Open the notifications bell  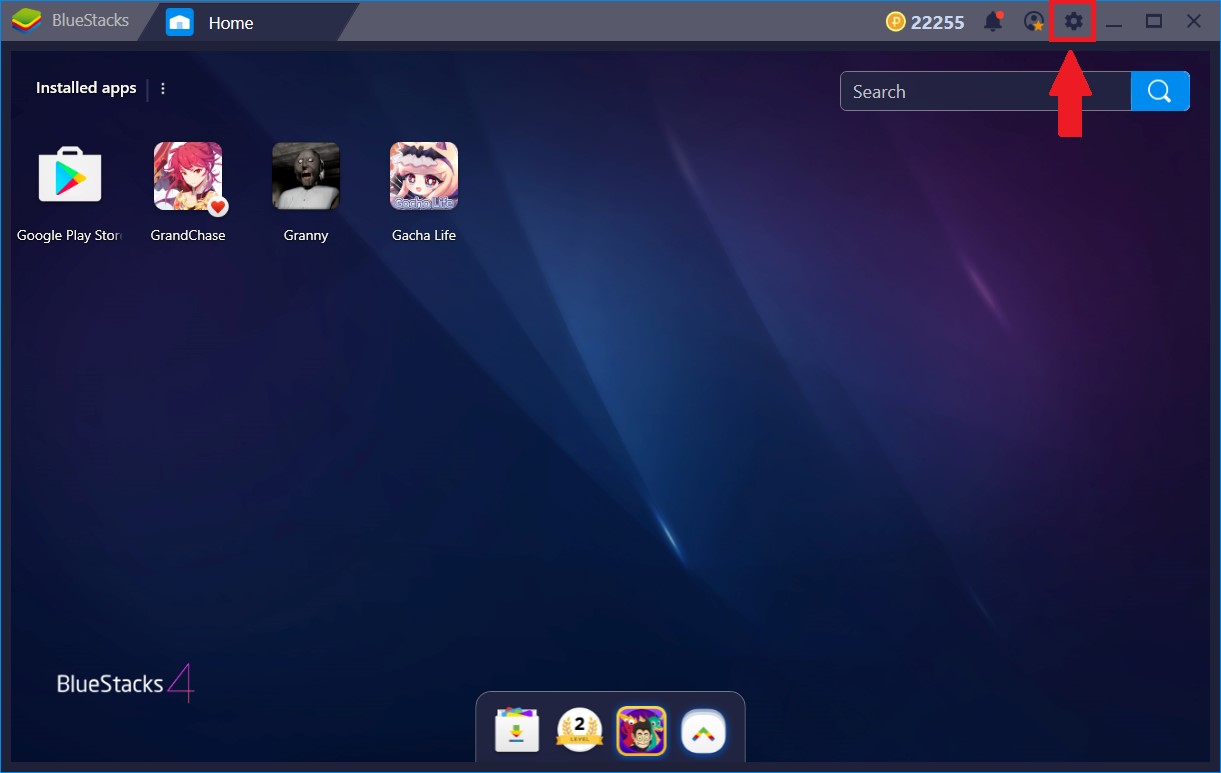pyautogui.click(x=993, y=21)
